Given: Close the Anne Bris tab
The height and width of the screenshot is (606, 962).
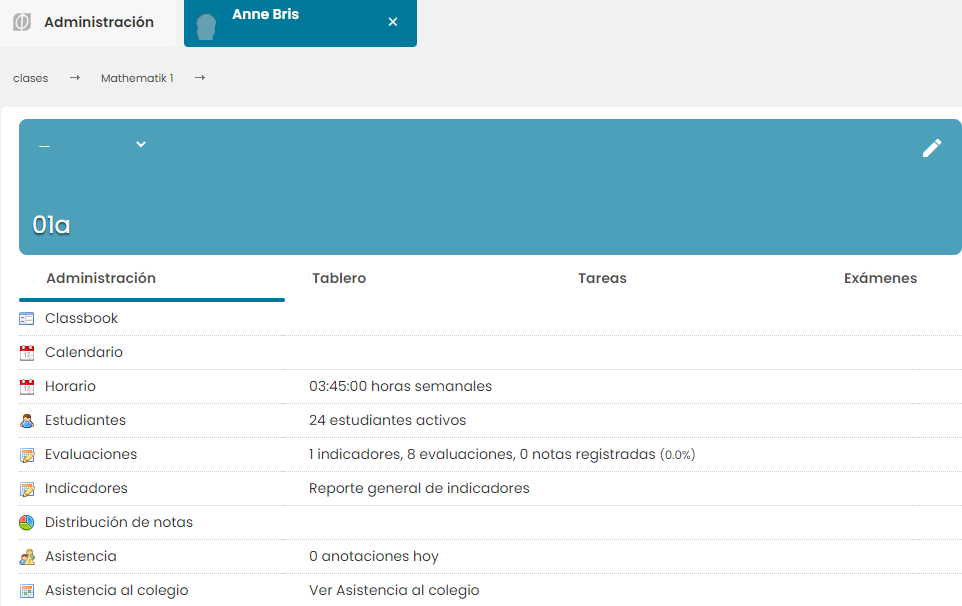Looking at the screenshot, I should click(393, 22).
